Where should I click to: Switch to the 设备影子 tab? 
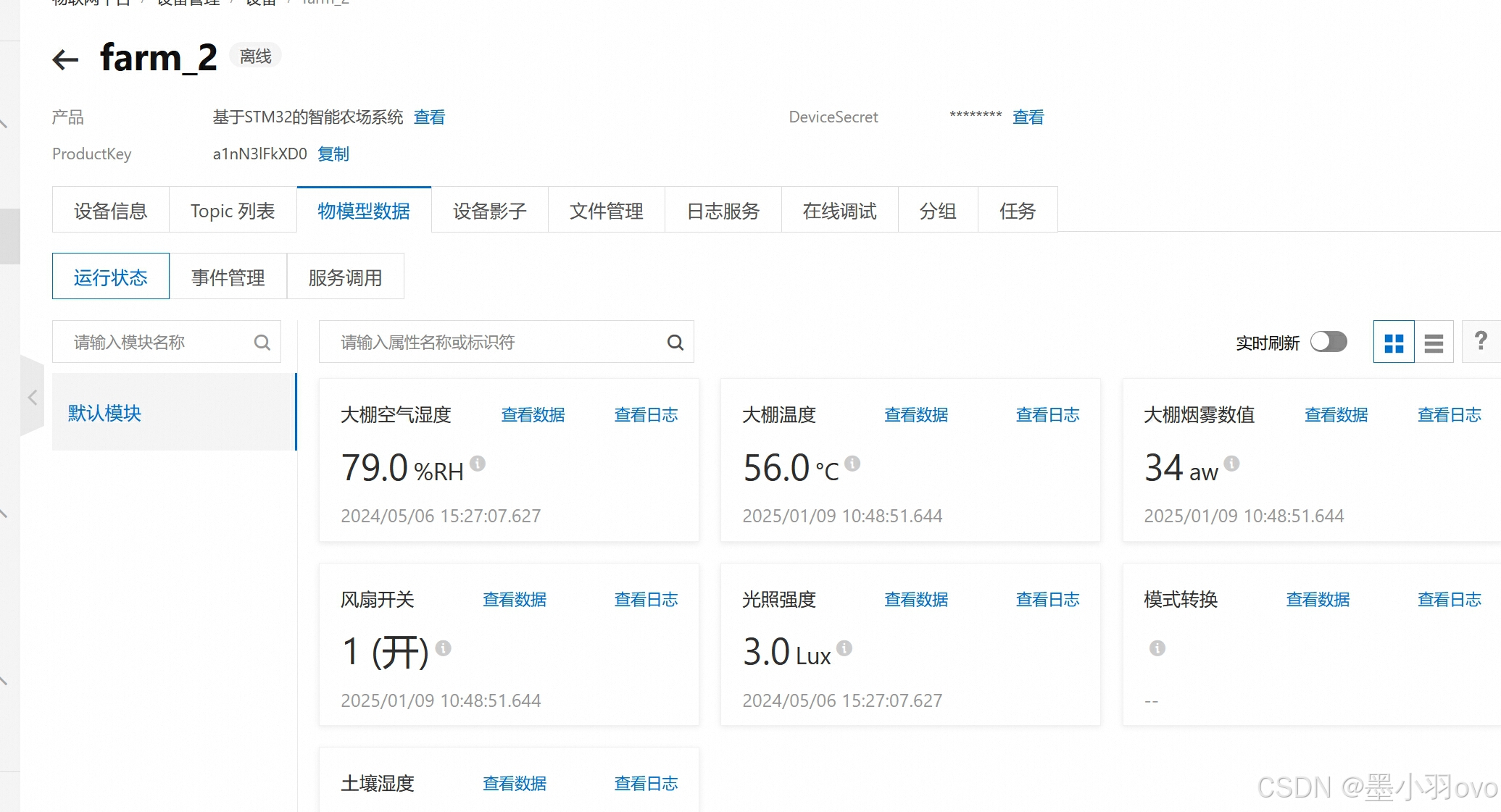[489, 211]
